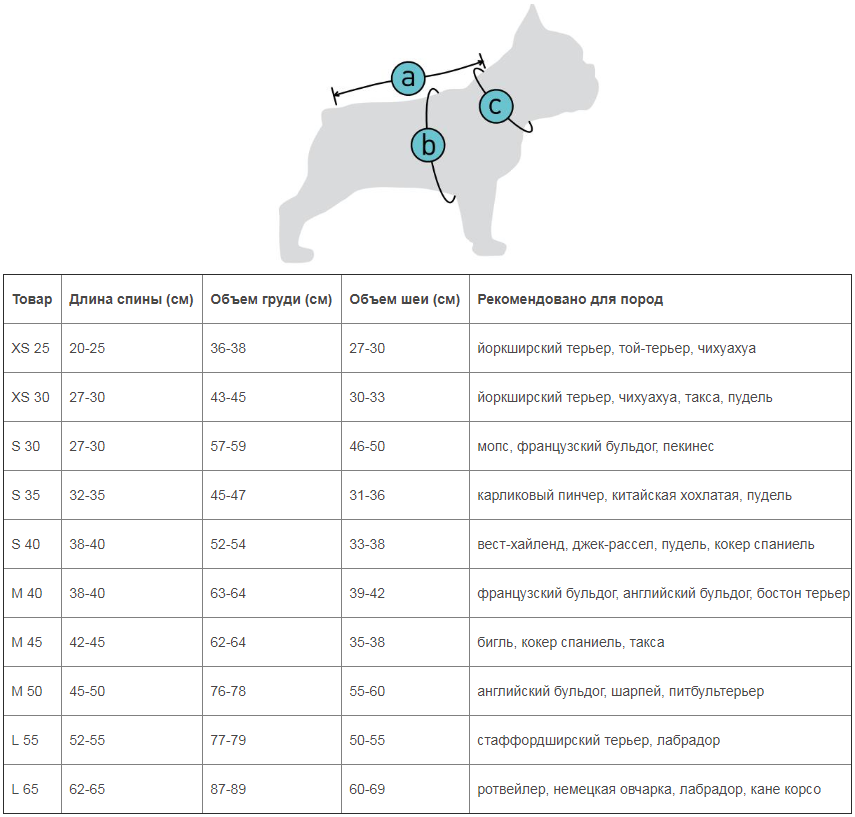Viewport: 855px width, 817px height.
Task: Select the XS 25 size row label
Action: [x=30, y=349]
